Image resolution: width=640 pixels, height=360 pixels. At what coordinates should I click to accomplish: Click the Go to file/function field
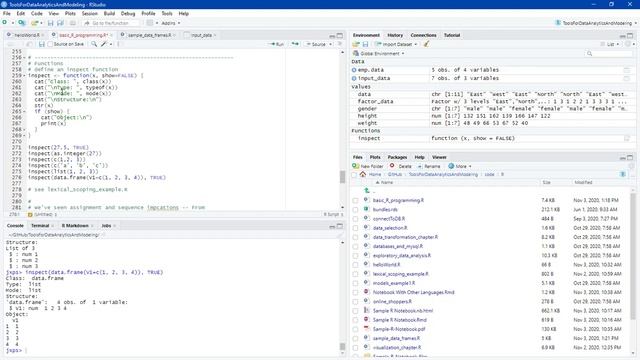click(111, 23)
